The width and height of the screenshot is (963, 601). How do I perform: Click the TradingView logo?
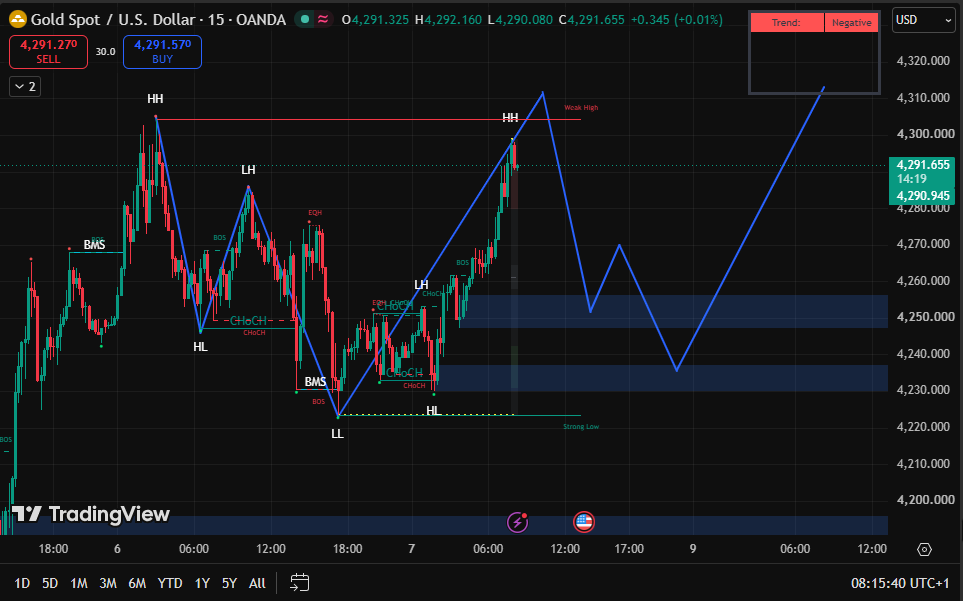(91, 514)
